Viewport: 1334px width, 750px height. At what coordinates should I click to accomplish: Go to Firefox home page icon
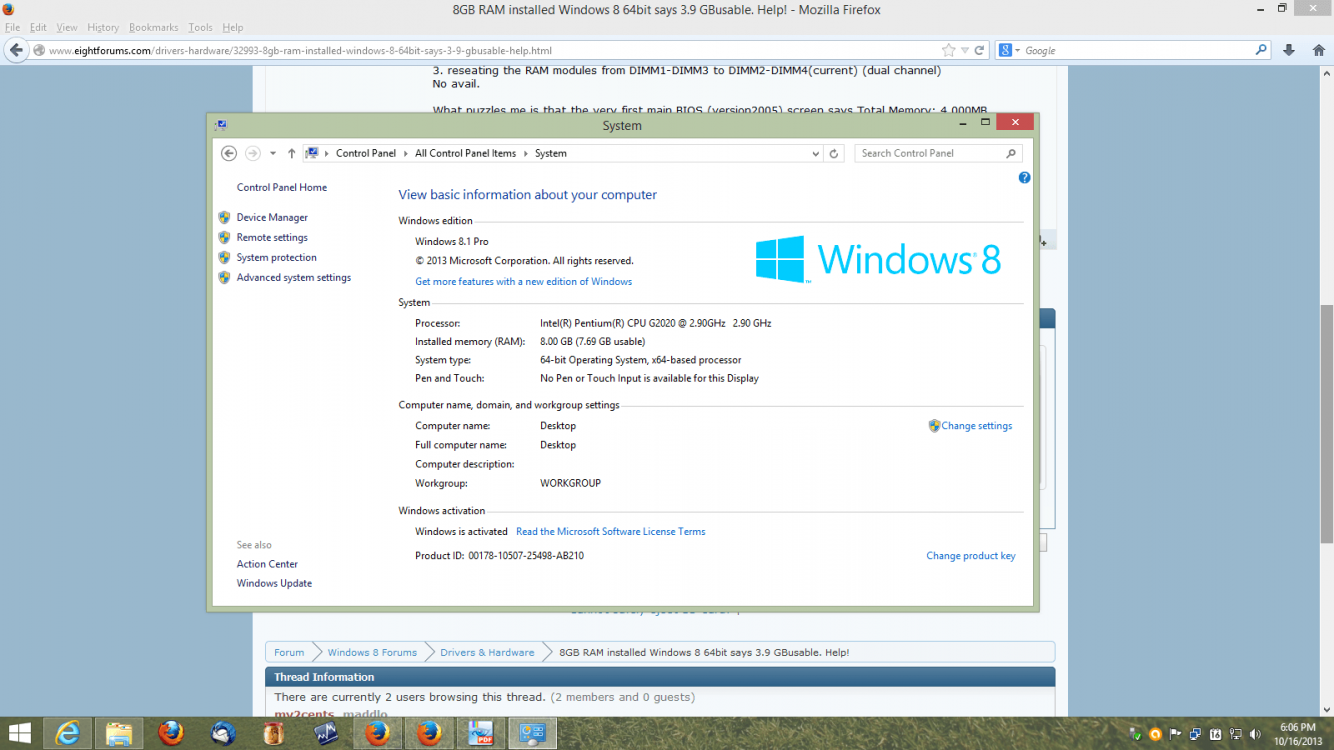coord(1318,50)
